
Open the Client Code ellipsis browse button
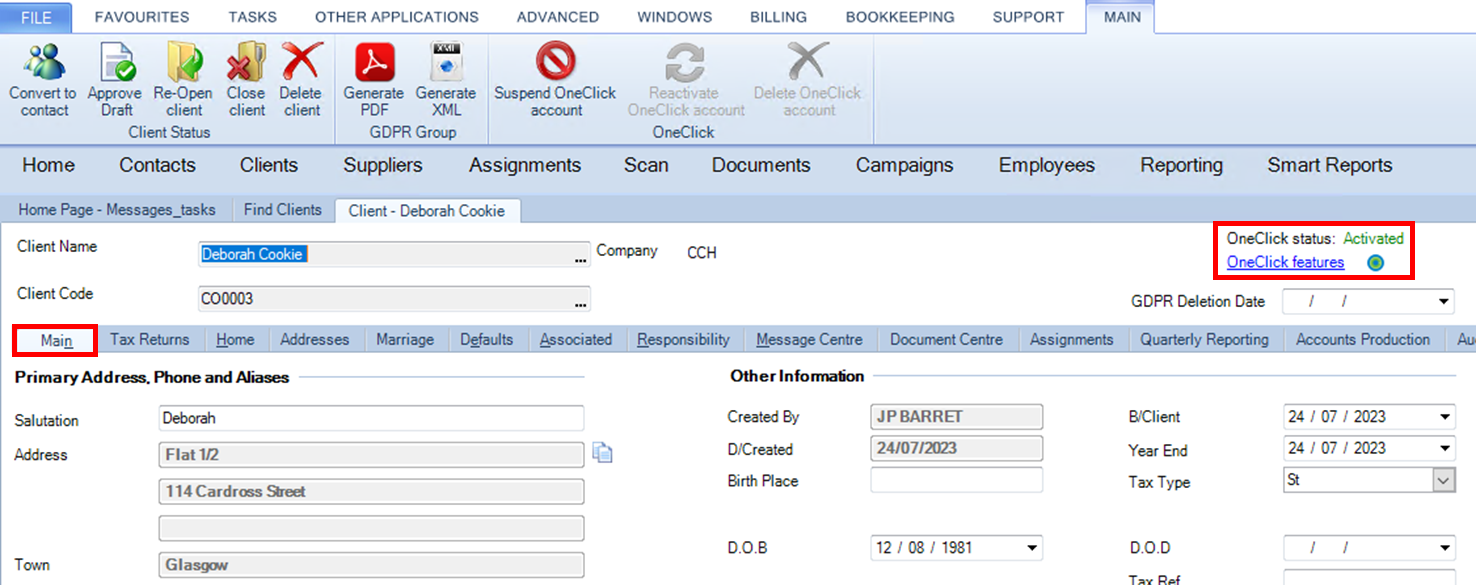(x=580, y=300)
